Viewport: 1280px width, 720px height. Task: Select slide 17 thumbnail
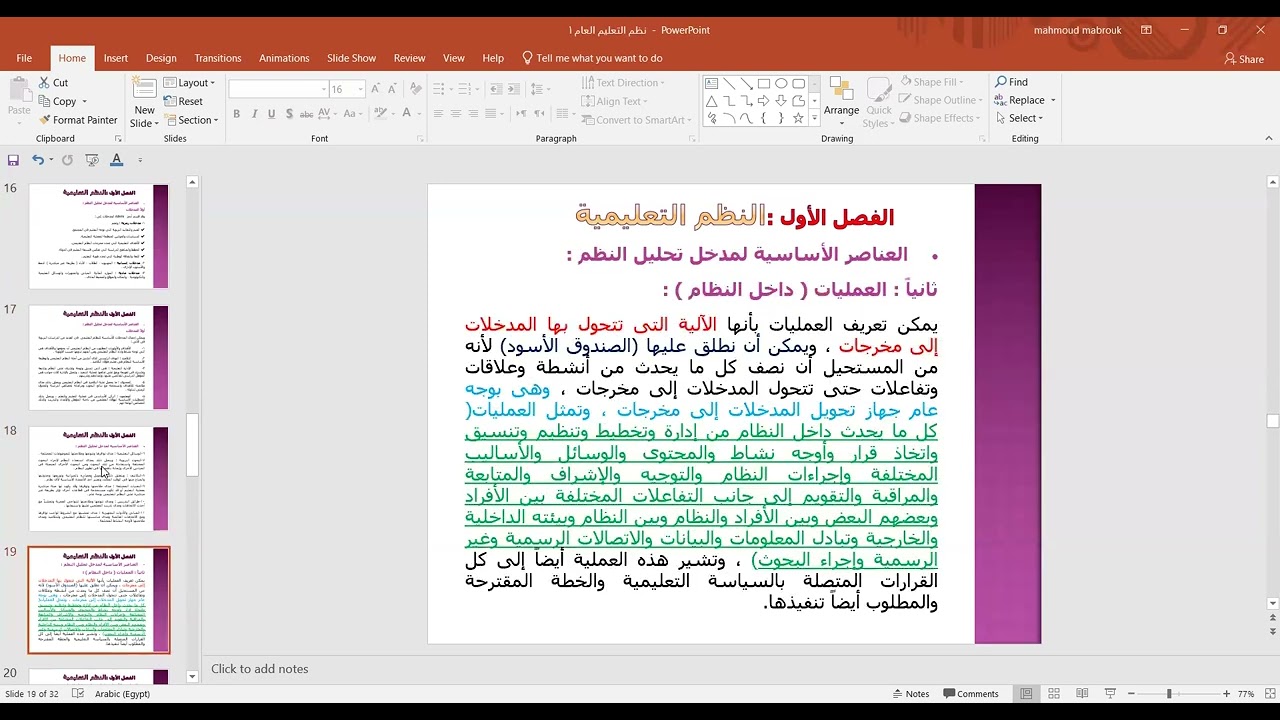coord(98,357)
